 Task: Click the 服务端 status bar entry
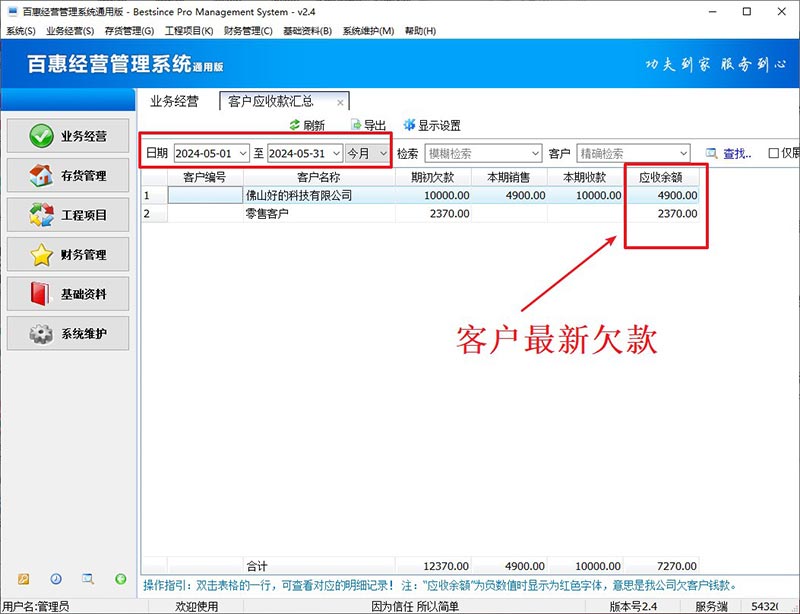click(711, 606)
